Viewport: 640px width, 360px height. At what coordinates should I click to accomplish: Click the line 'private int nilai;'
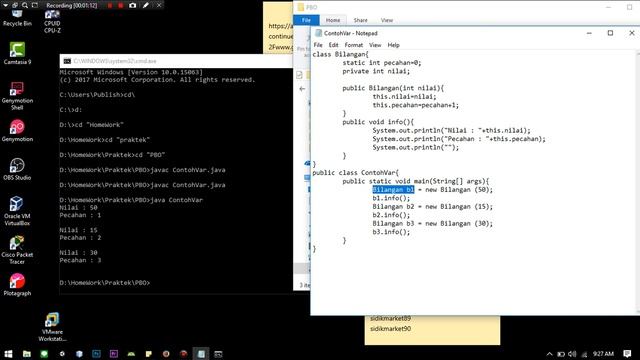376,71
